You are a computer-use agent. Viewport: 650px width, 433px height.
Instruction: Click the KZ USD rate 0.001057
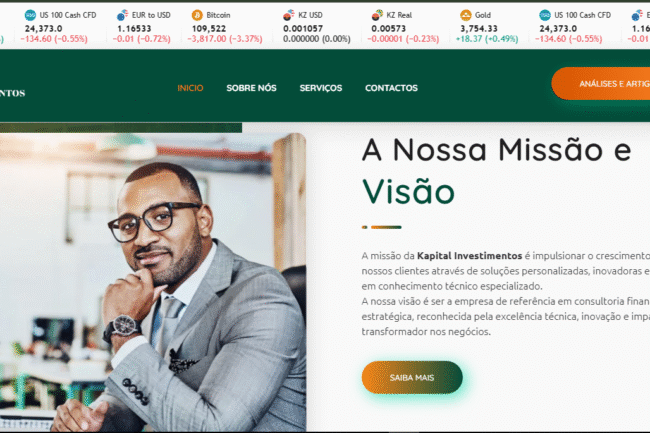[303, 29]
